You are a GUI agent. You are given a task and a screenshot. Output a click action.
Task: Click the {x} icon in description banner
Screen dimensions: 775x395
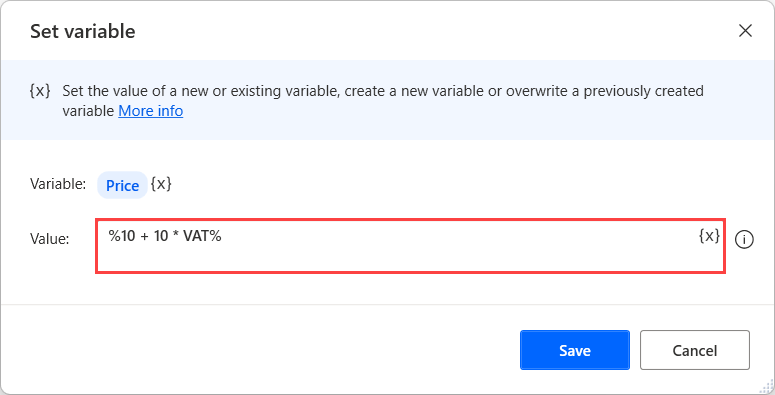pos(40,91)
